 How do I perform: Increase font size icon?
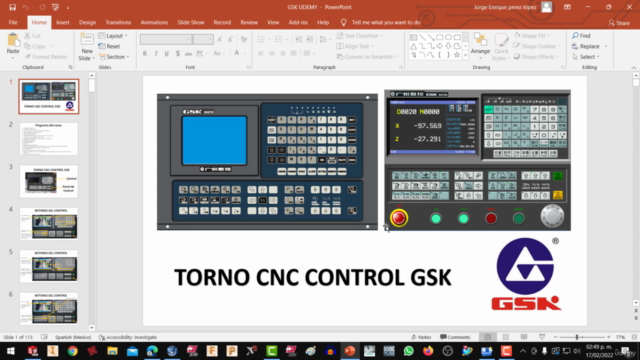point(220,39)
